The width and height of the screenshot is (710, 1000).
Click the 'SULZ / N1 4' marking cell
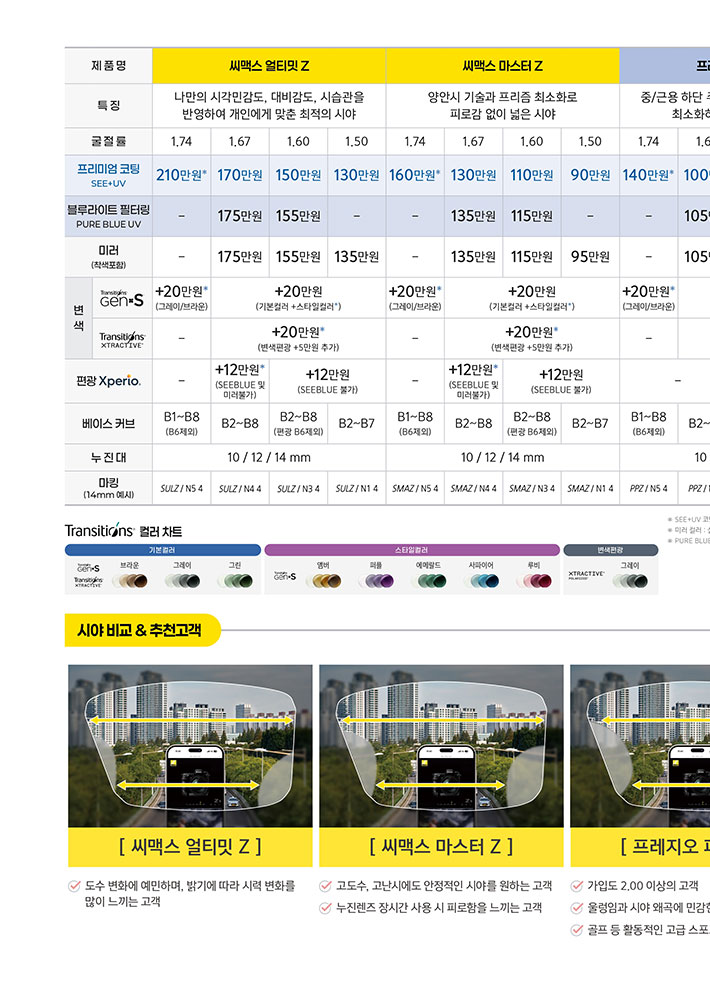tap(357, 489)
